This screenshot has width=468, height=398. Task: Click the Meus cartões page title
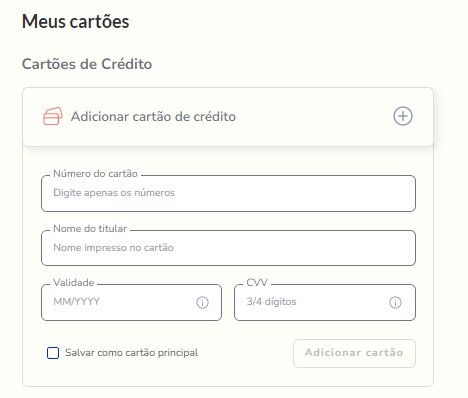click(x=76, y=22)
